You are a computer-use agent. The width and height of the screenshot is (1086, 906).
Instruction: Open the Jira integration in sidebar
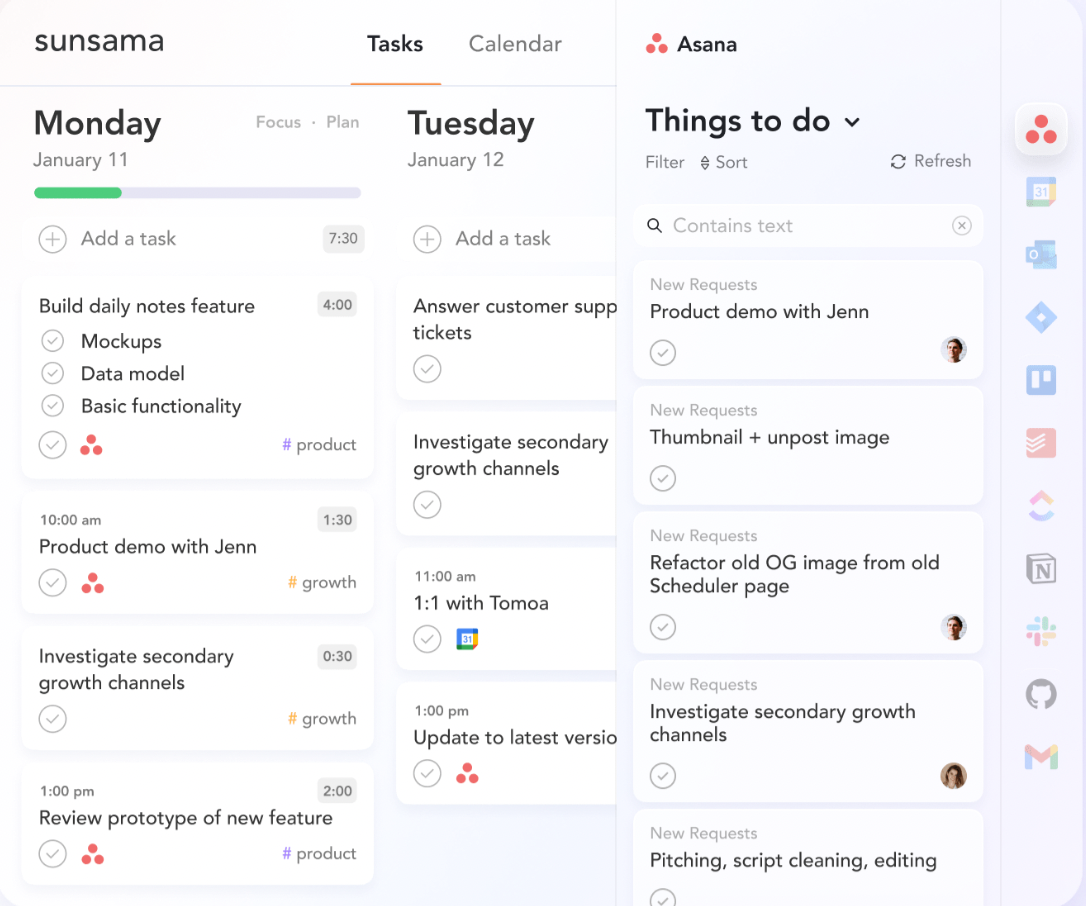pyautogui.click(x=1041, y=317)
